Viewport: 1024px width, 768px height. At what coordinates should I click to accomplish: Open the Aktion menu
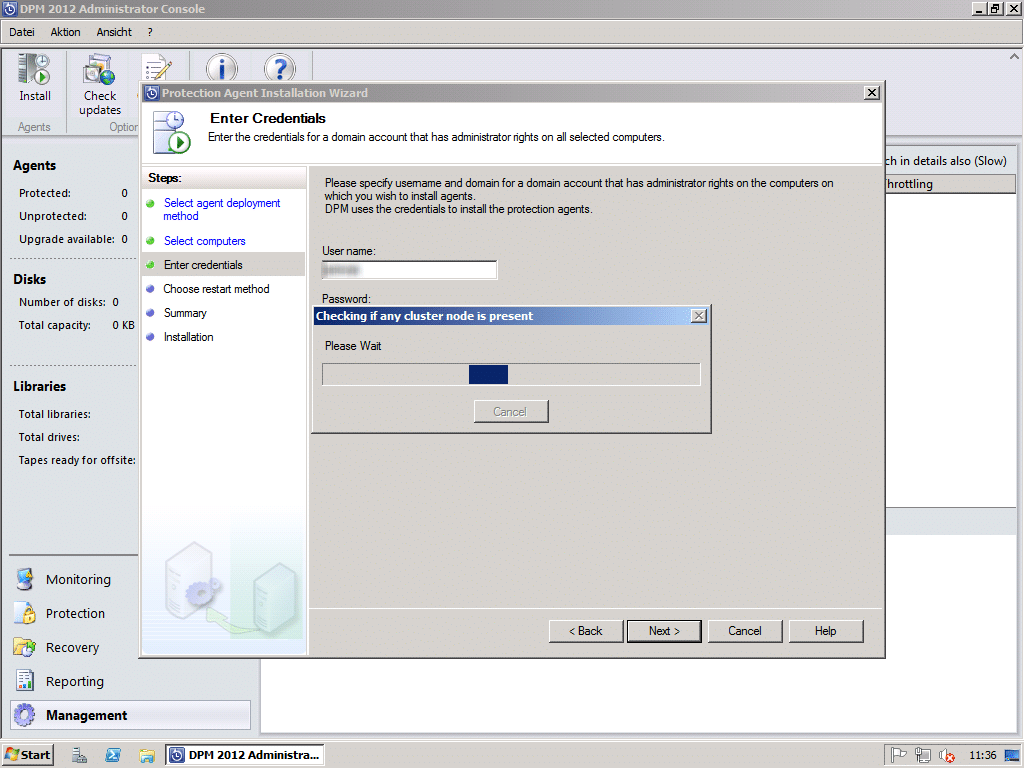pos(65,32)
